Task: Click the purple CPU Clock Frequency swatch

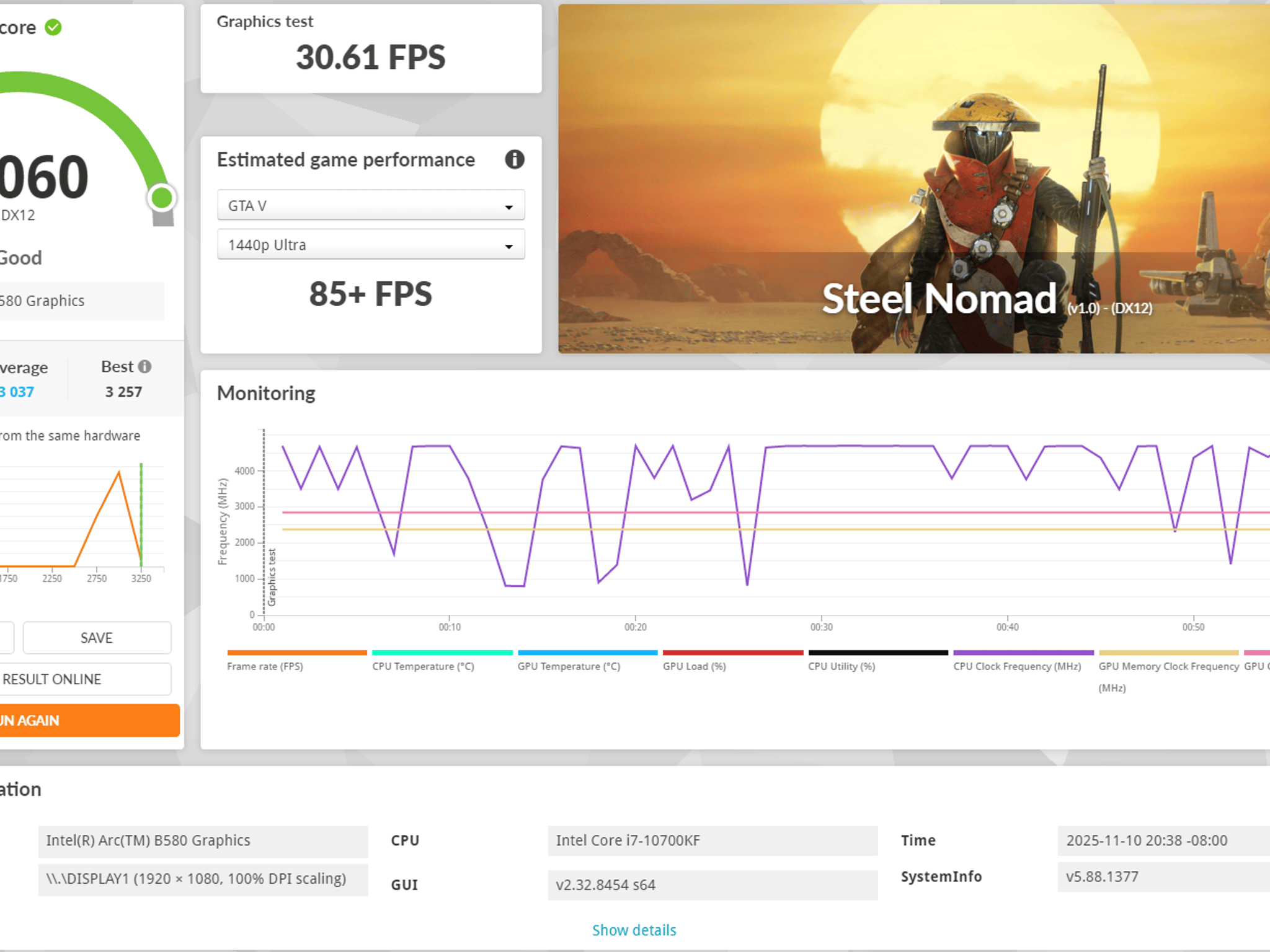Action: coord(1023,653)
